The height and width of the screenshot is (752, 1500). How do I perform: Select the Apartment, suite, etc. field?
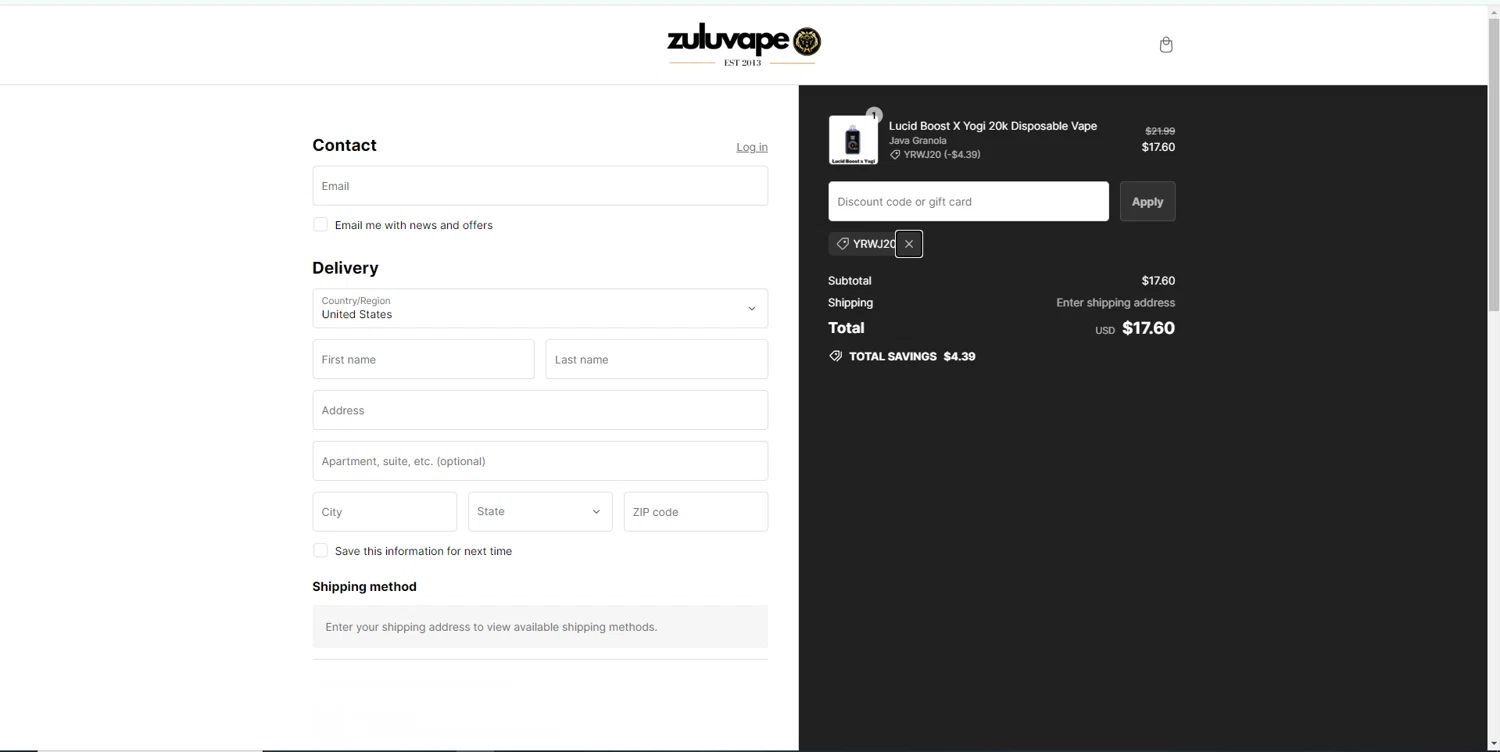[x=540, y=461]
